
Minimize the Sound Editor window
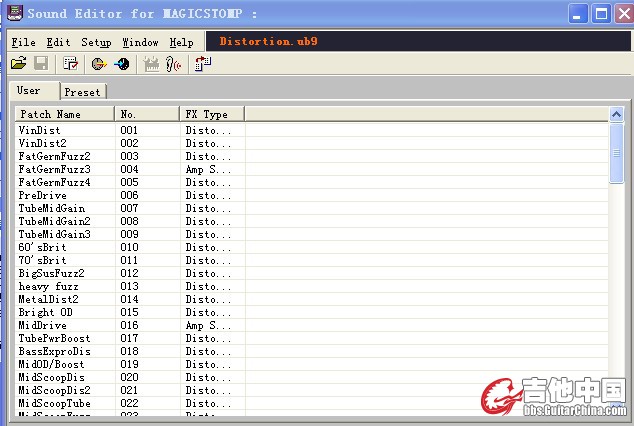(x=577, y=14)
